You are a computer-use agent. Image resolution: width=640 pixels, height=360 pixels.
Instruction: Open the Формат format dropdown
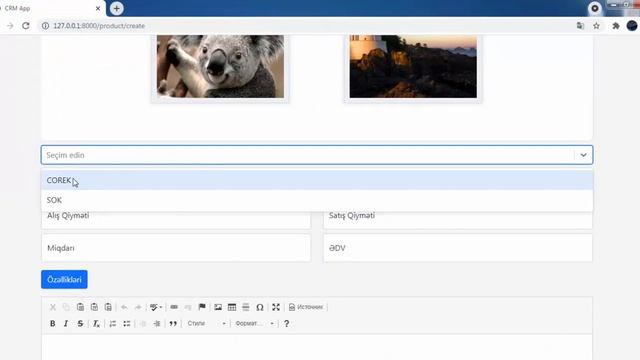(254, 323)
